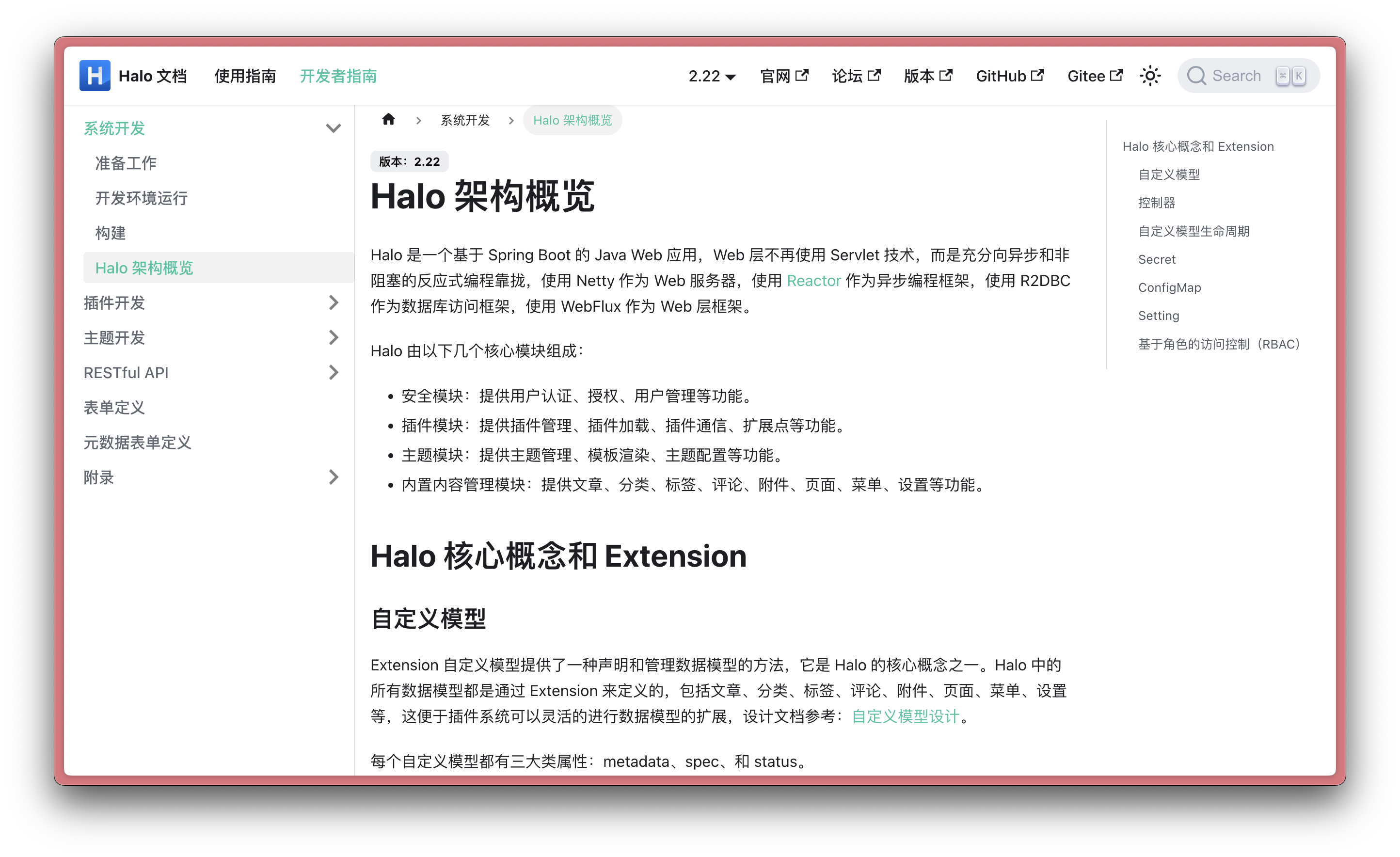Viewport: 1400px width, 857px height.
Task: Open the 官网 external link
Action: (x=783, y=76)
